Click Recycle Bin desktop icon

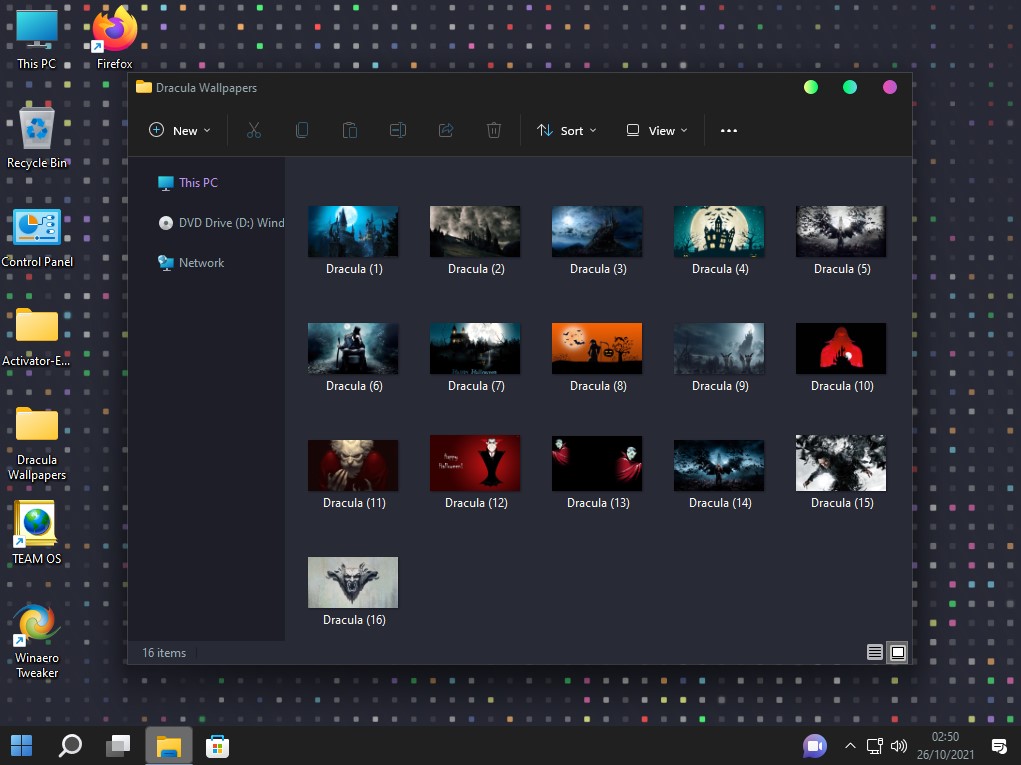click(36, 137)
